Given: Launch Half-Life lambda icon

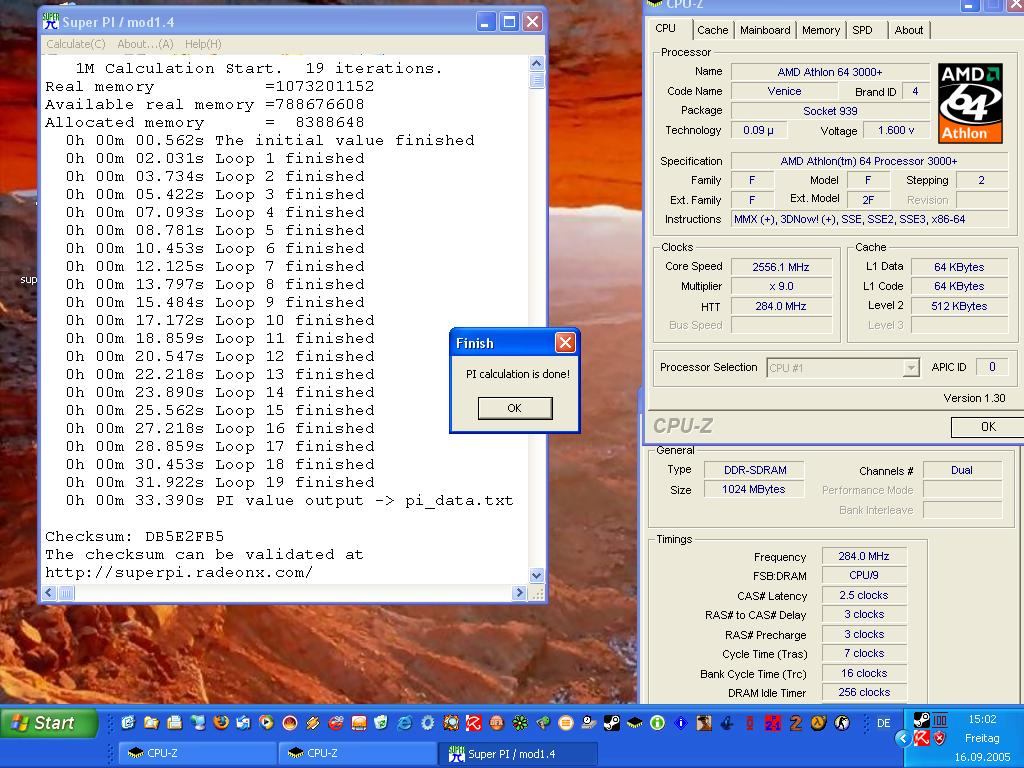Looking at the screenshot, I should point(818,722).
